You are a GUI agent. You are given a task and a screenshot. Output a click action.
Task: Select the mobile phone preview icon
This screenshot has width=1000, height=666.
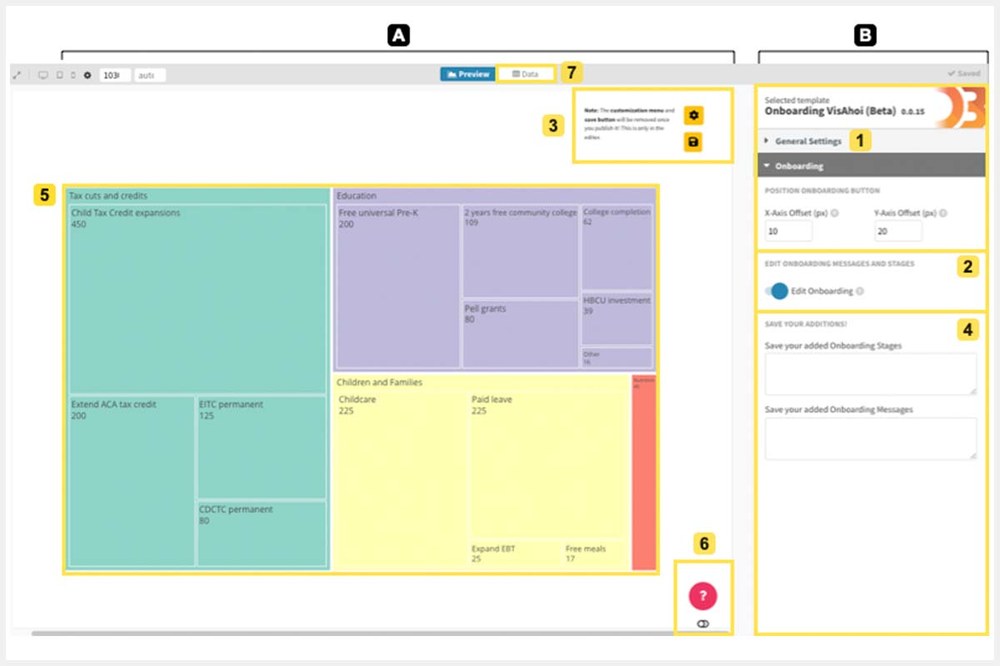(72, 75)
